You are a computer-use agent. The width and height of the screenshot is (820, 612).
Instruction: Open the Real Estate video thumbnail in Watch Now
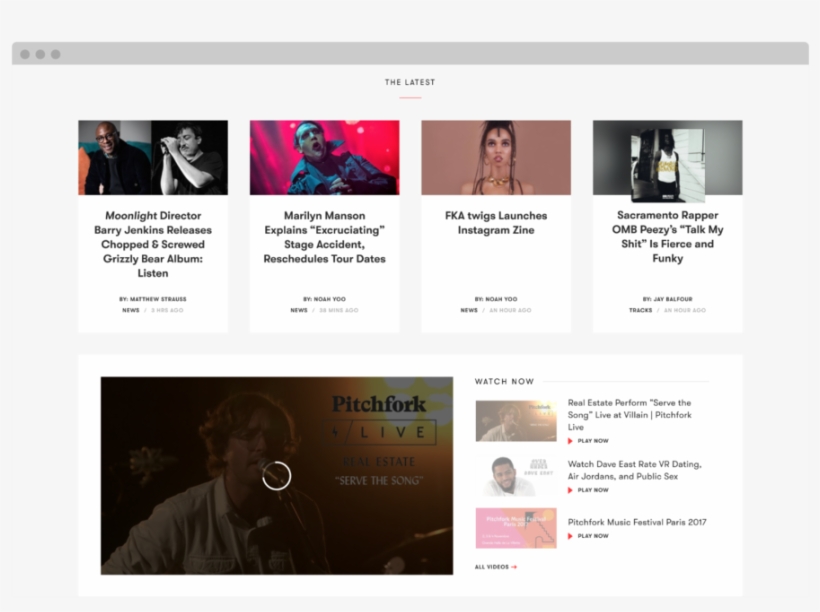pos(516,421)
